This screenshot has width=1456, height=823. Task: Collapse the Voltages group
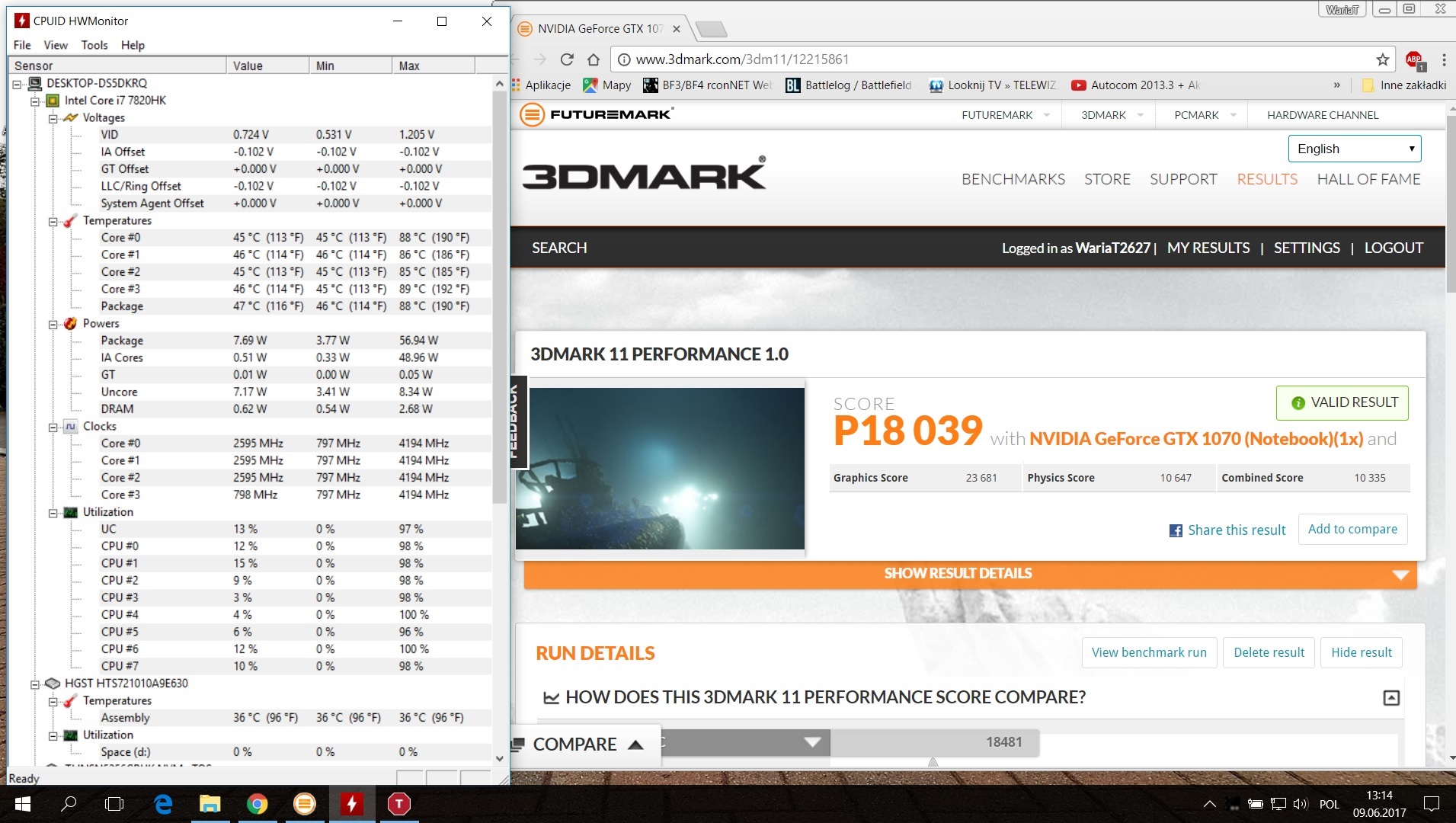53,118
